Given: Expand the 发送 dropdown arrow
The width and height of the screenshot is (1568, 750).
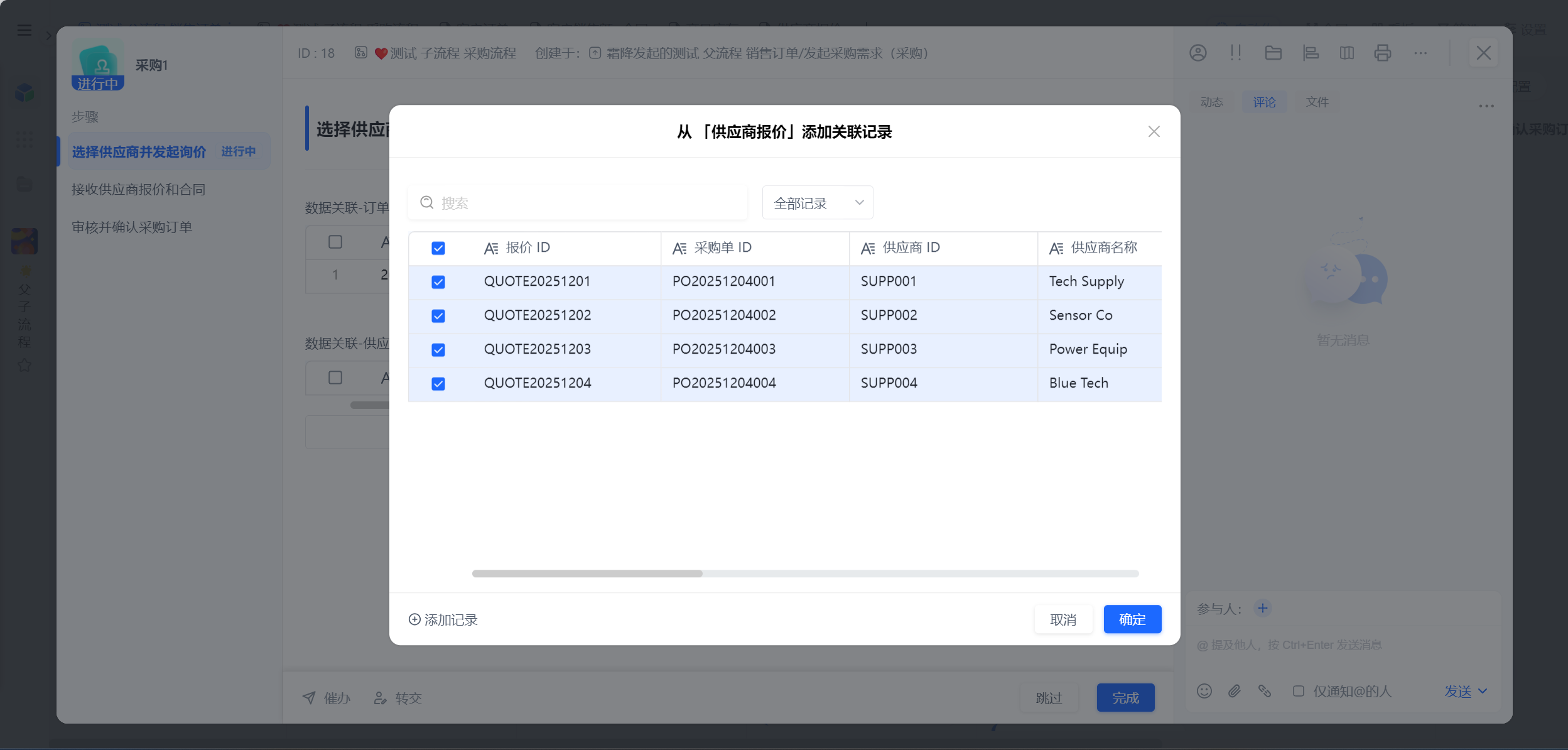Looking at the screenshot, I should coord(1483,691).
